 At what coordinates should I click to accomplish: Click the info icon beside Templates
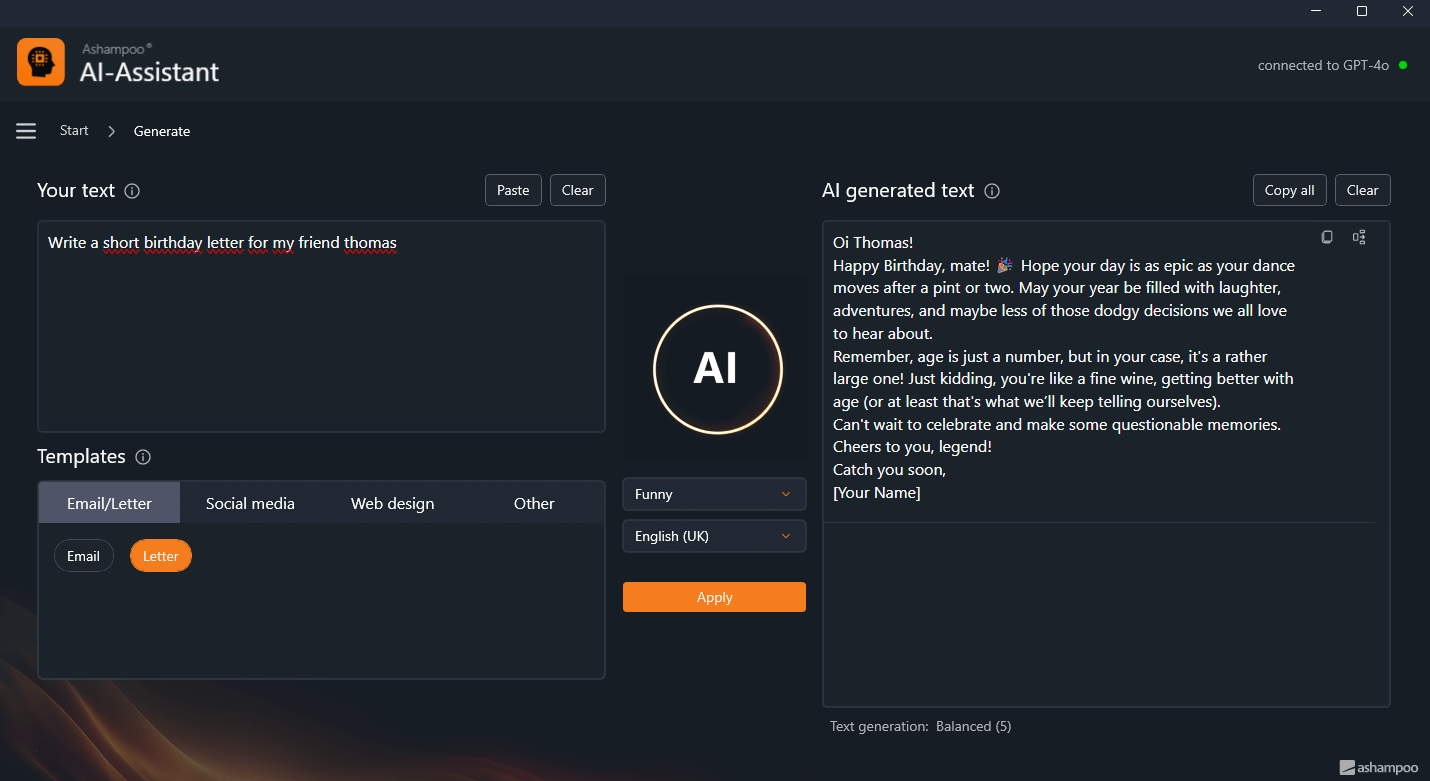[143, 457]
